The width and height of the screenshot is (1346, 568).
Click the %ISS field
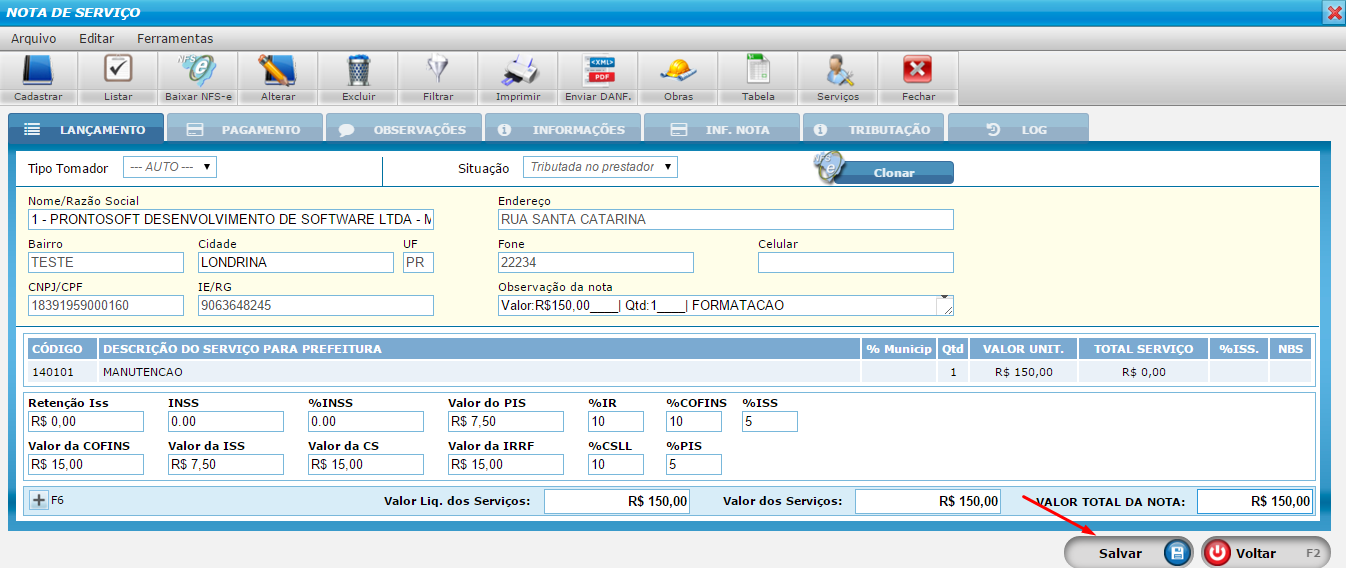click(770, 421)
